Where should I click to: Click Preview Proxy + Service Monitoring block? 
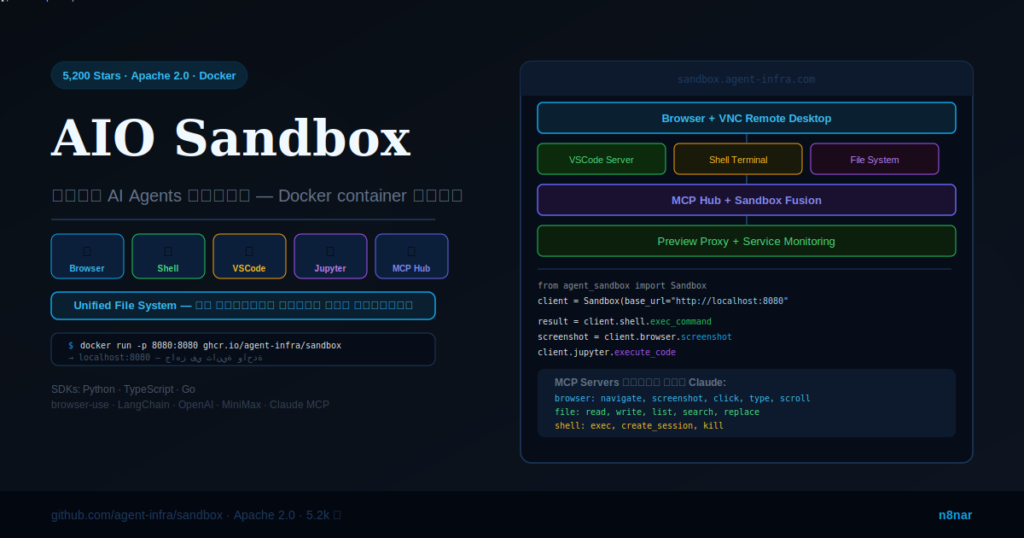746,242
